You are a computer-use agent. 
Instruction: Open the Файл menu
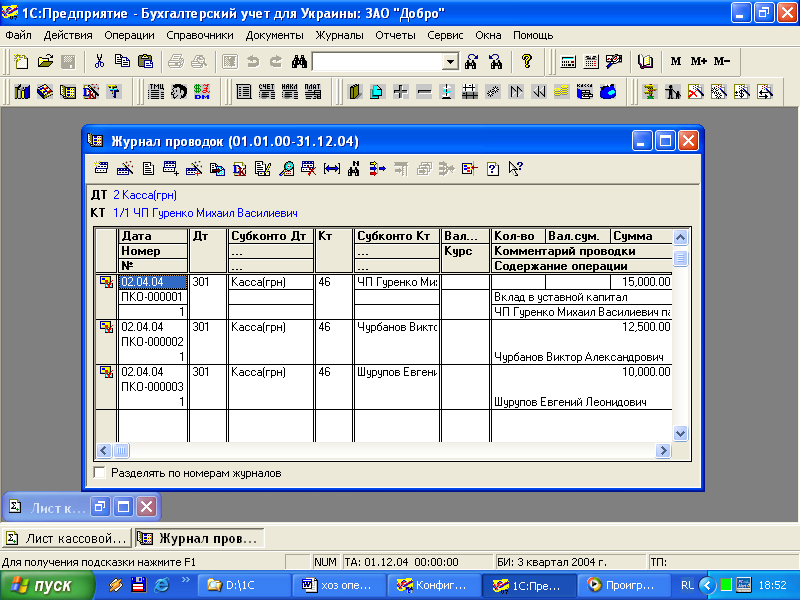18,35
